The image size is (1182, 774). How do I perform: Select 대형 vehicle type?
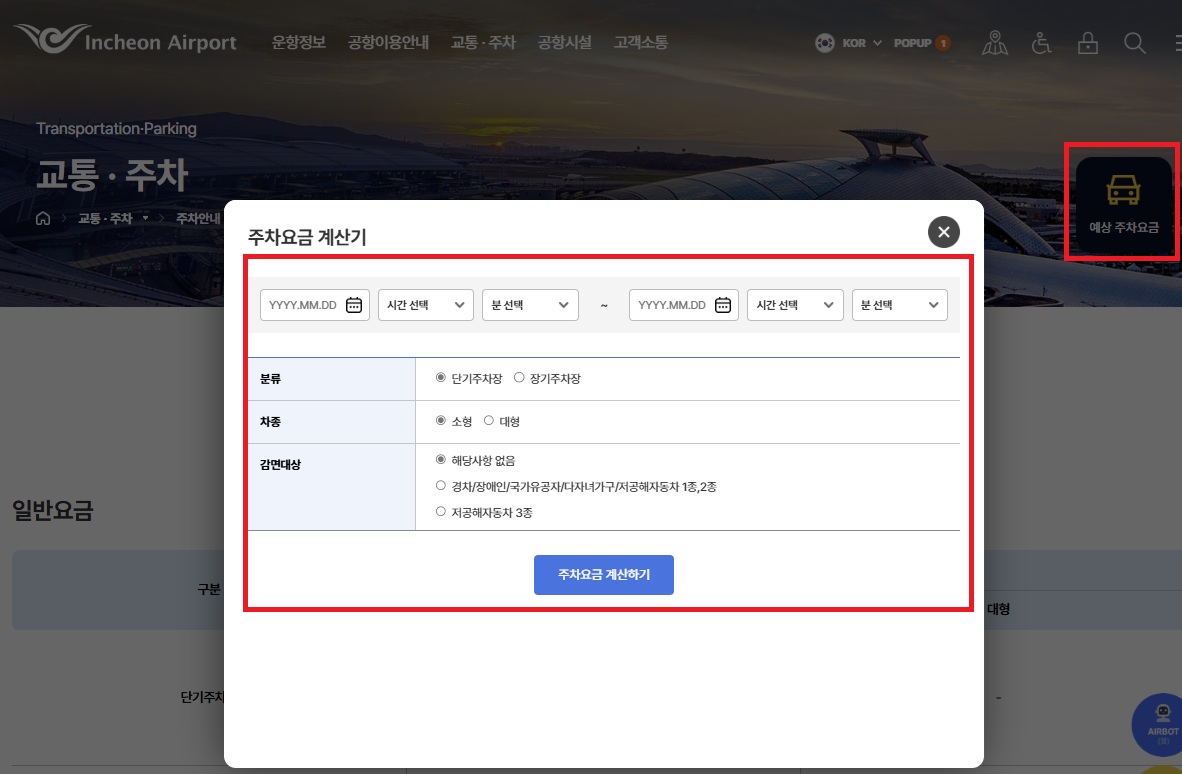point(488,421)
